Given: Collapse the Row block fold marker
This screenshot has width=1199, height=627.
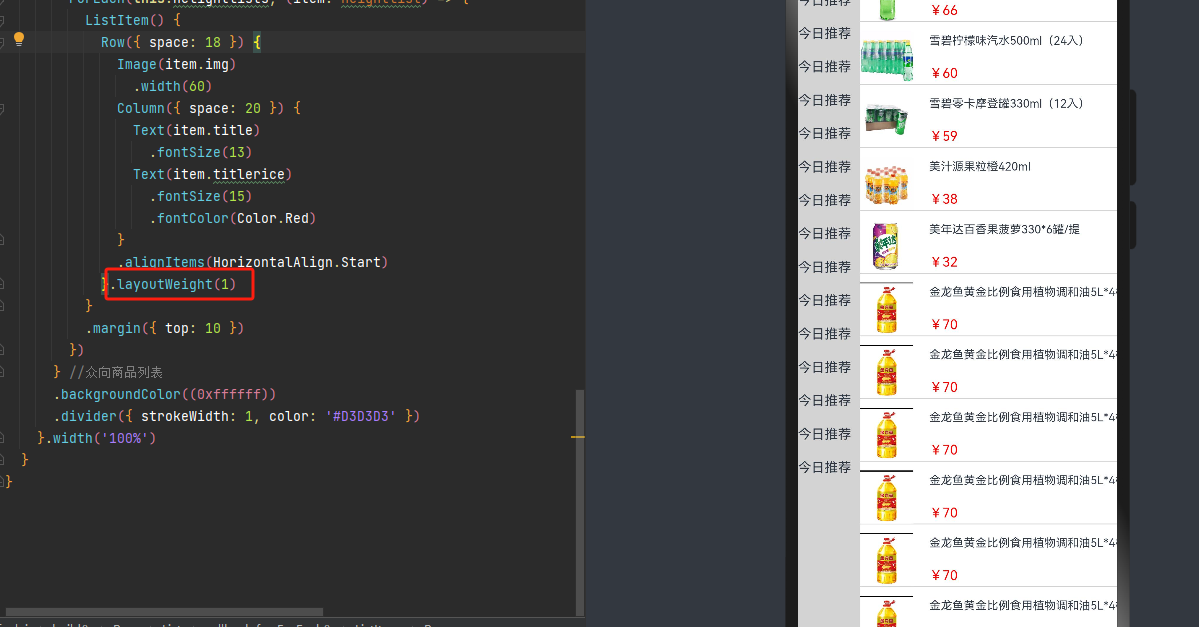Looking at the screenshot, I should [x=3, y=42].
